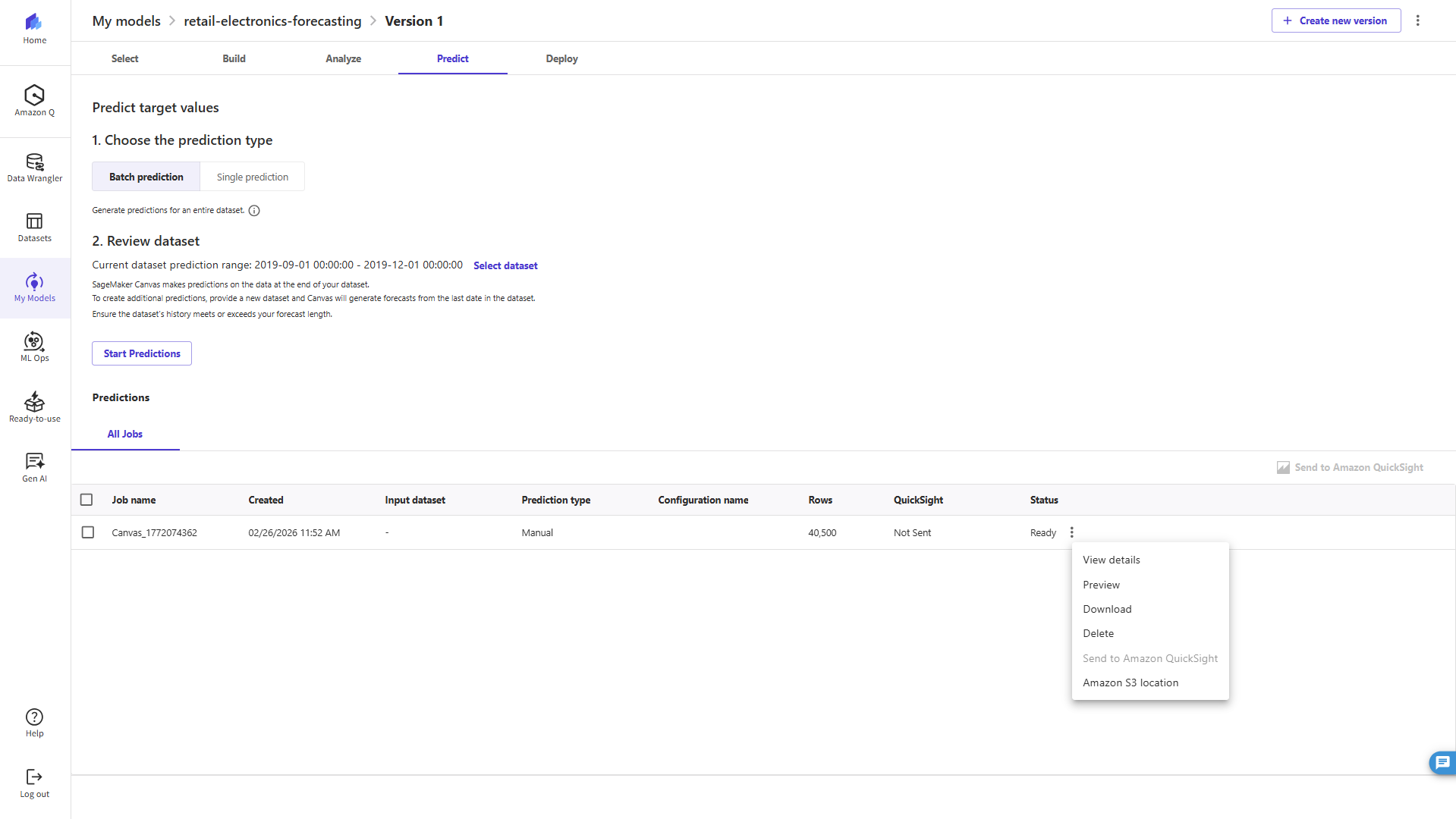Click the Select dataset link
This screenshot has height=819, width=1456.
[505, 265]
